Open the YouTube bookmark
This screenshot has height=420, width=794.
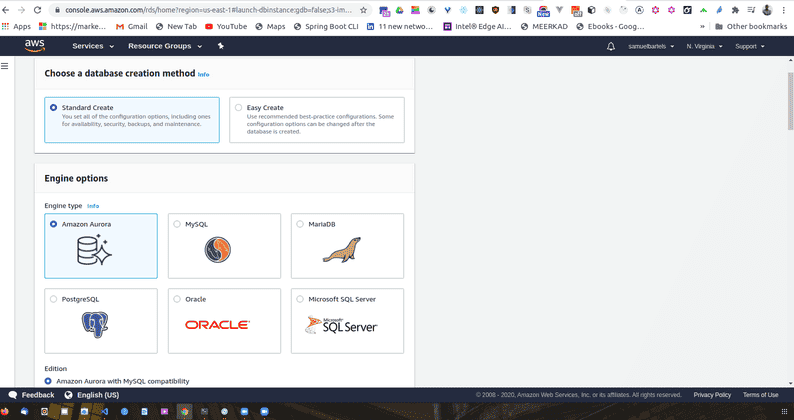click(226, 26)
